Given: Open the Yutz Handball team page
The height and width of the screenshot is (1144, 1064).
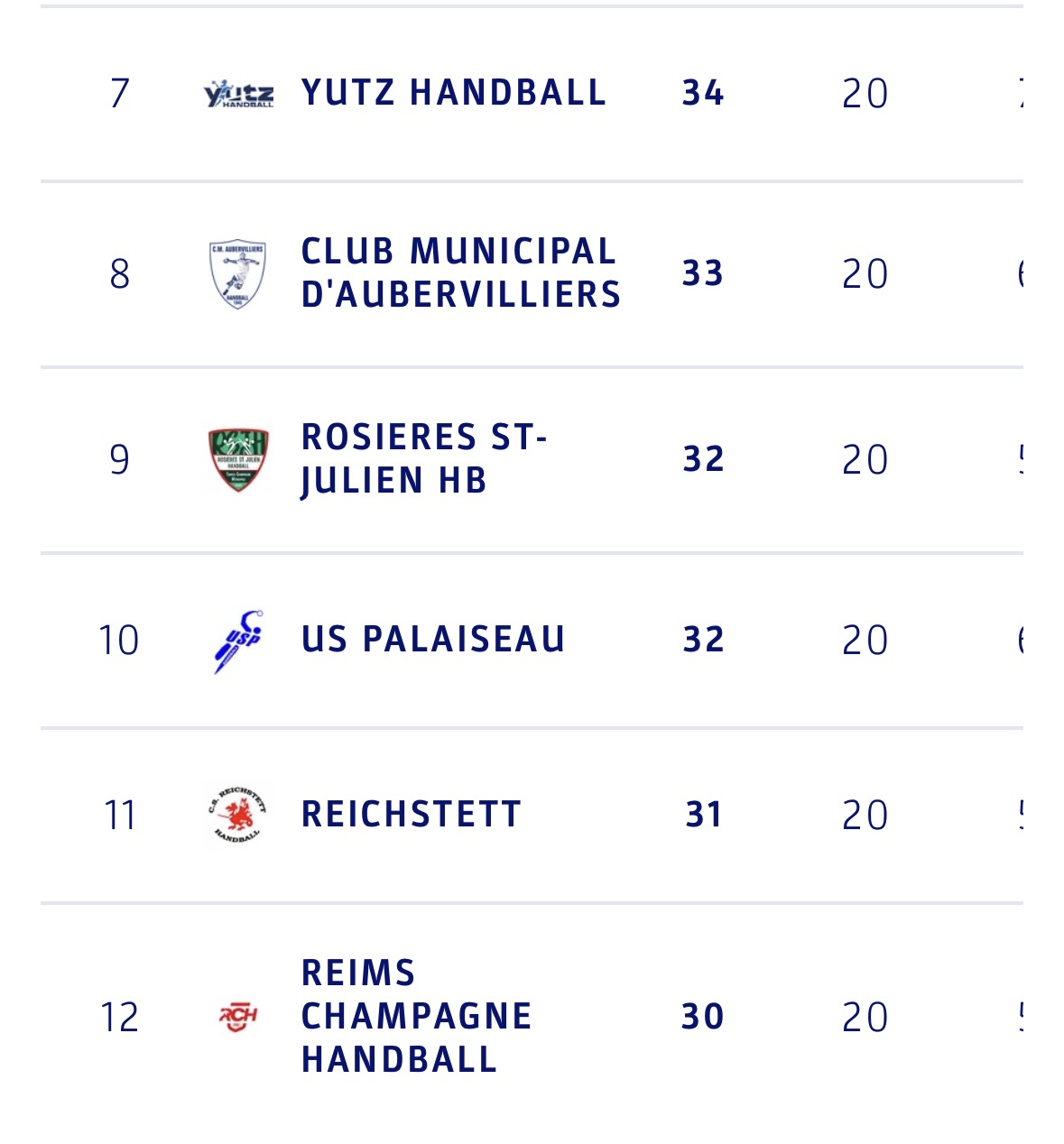Looking at the screenshot, I should [453, 93].
